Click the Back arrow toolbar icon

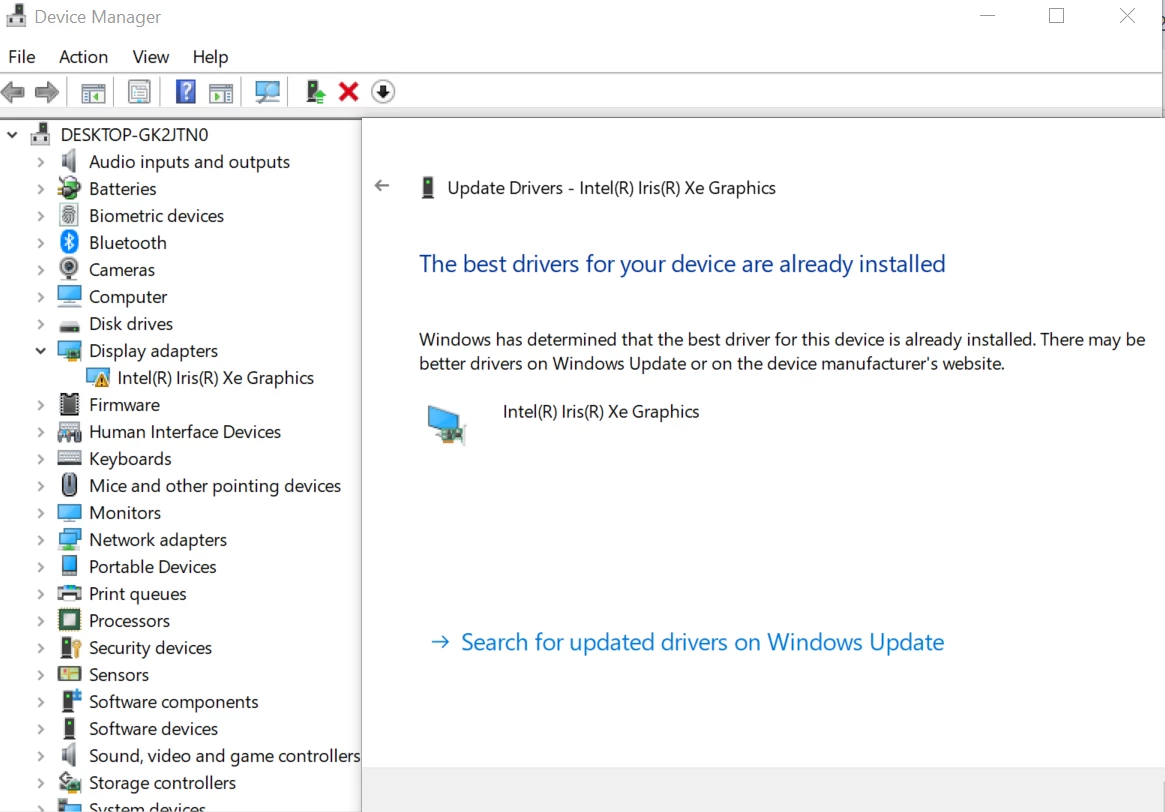pyautogui.click(x=13, y=92)
